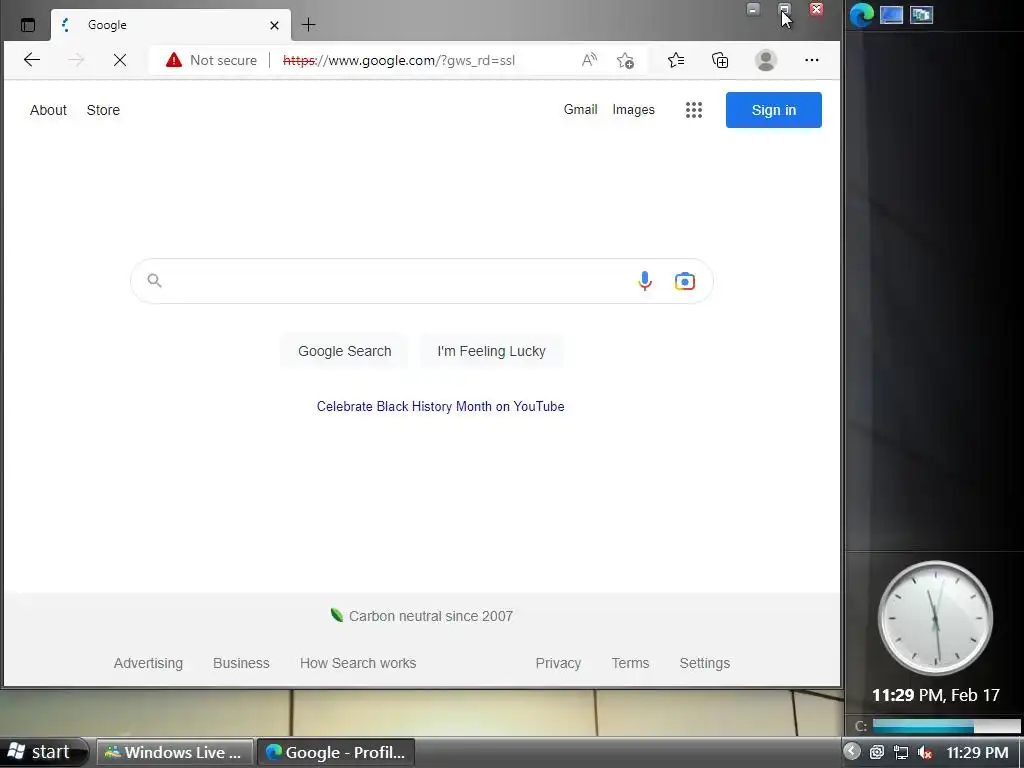Open the Terms footer link
The width and height of the screenshot is (1024, 768).
tap(630, 663)
